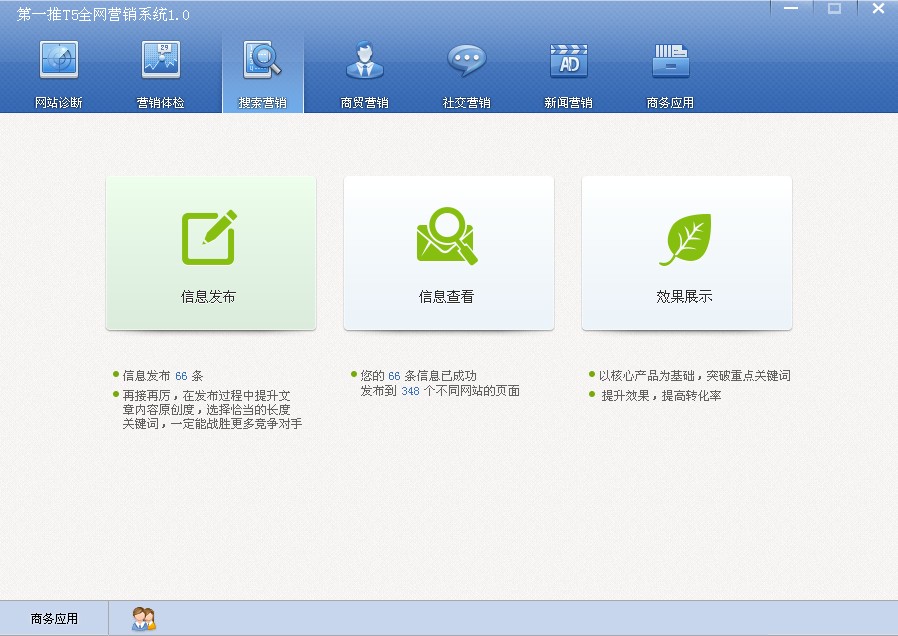
Task: Click the green leaf icon for 效果展示
Action: [685, 239]
